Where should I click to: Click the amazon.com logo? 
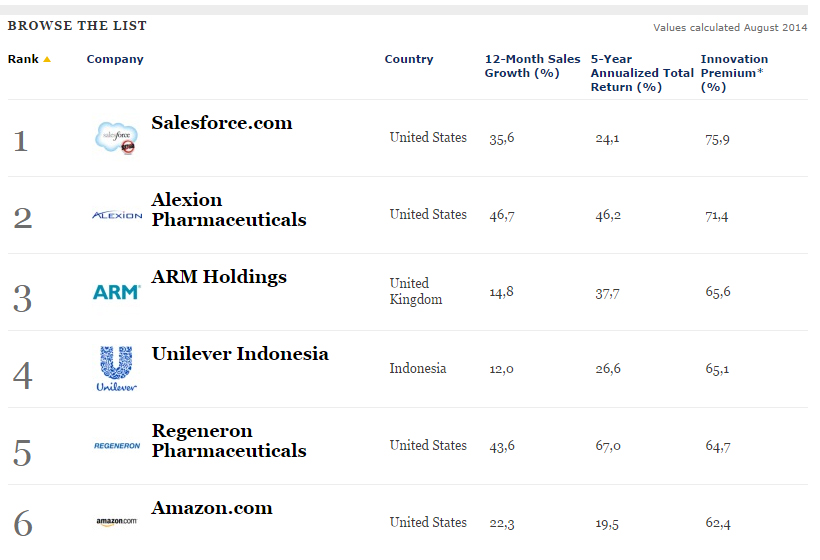(117, 521)
